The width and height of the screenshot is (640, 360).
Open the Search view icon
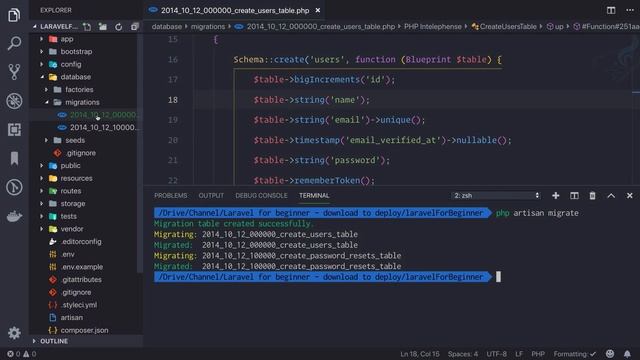(14, 43)
